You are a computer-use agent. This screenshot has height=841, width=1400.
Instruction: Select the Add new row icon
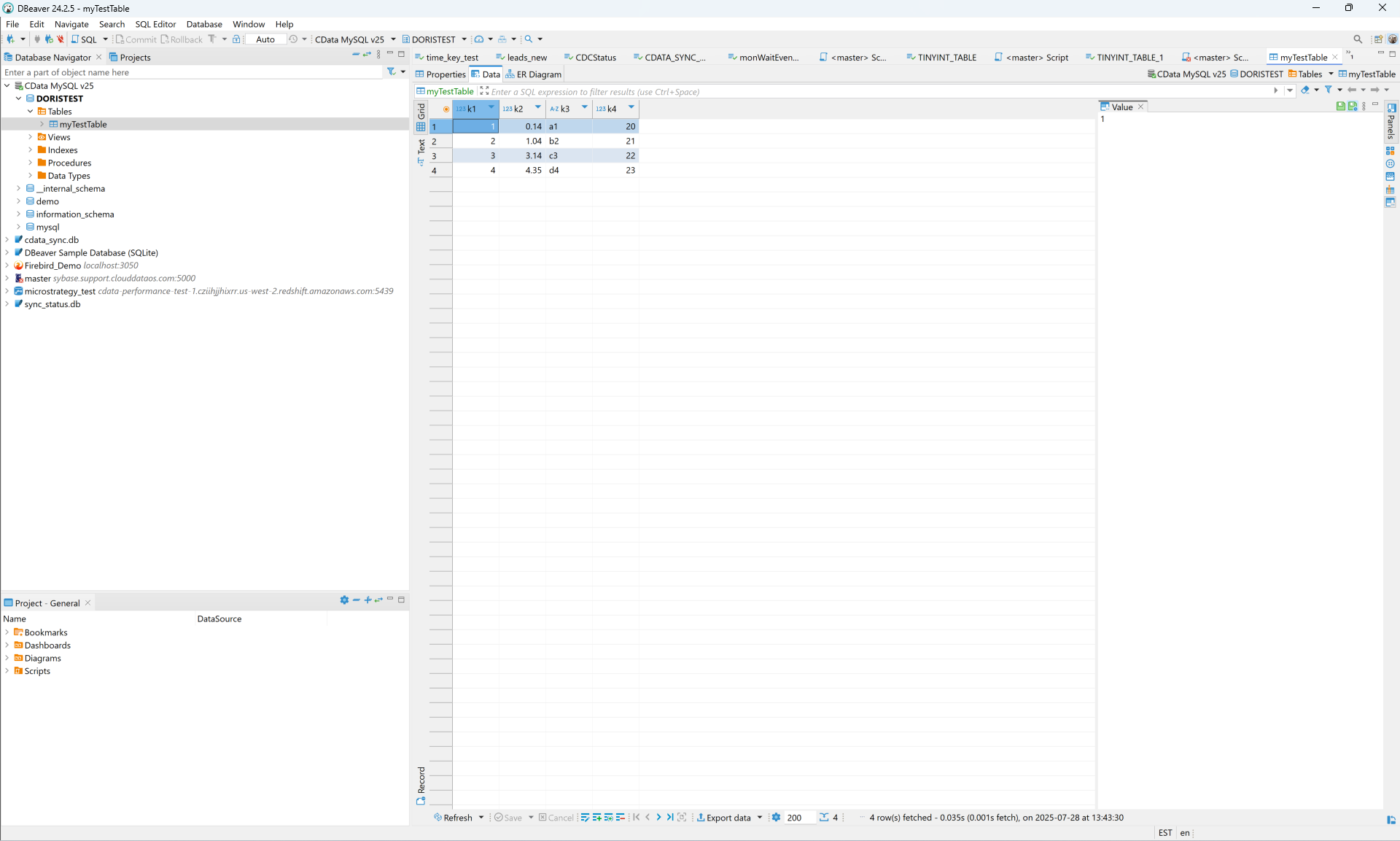pyautogui.click(x=596, y=818)
